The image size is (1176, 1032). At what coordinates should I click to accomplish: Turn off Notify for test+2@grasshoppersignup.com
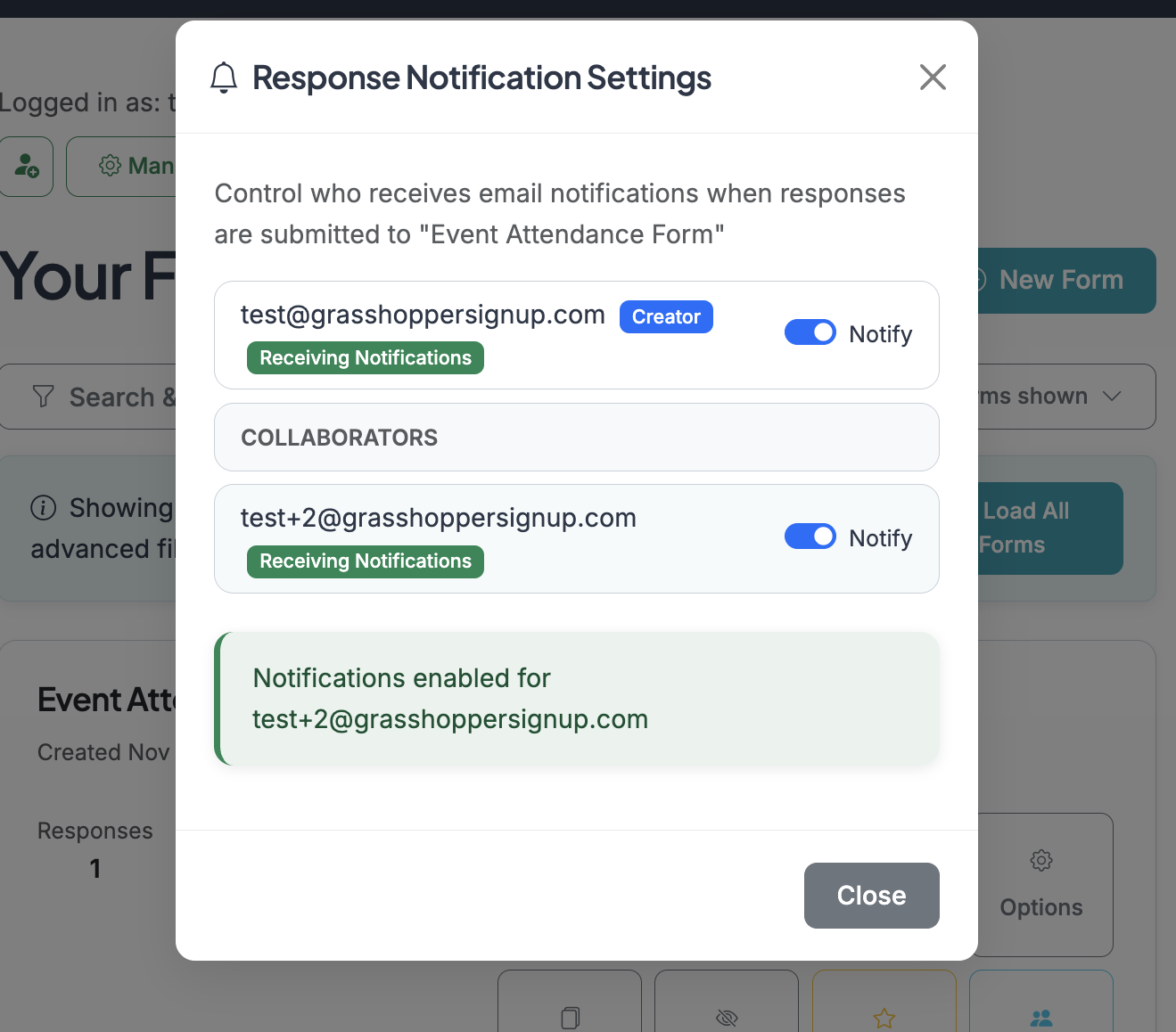[810, 536]
